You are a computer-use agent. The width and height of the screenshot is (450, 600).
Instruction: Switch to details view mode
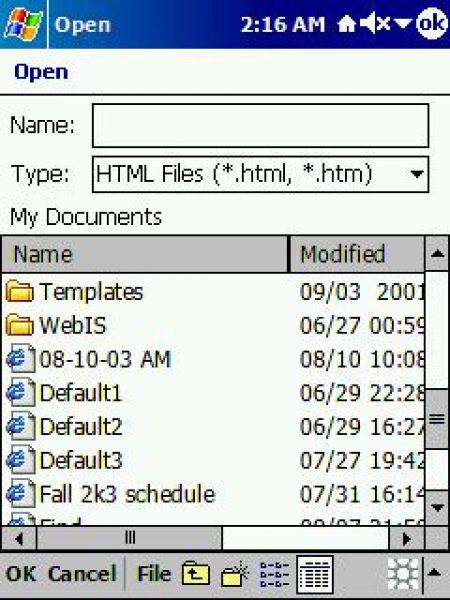(x=315, y=575)
